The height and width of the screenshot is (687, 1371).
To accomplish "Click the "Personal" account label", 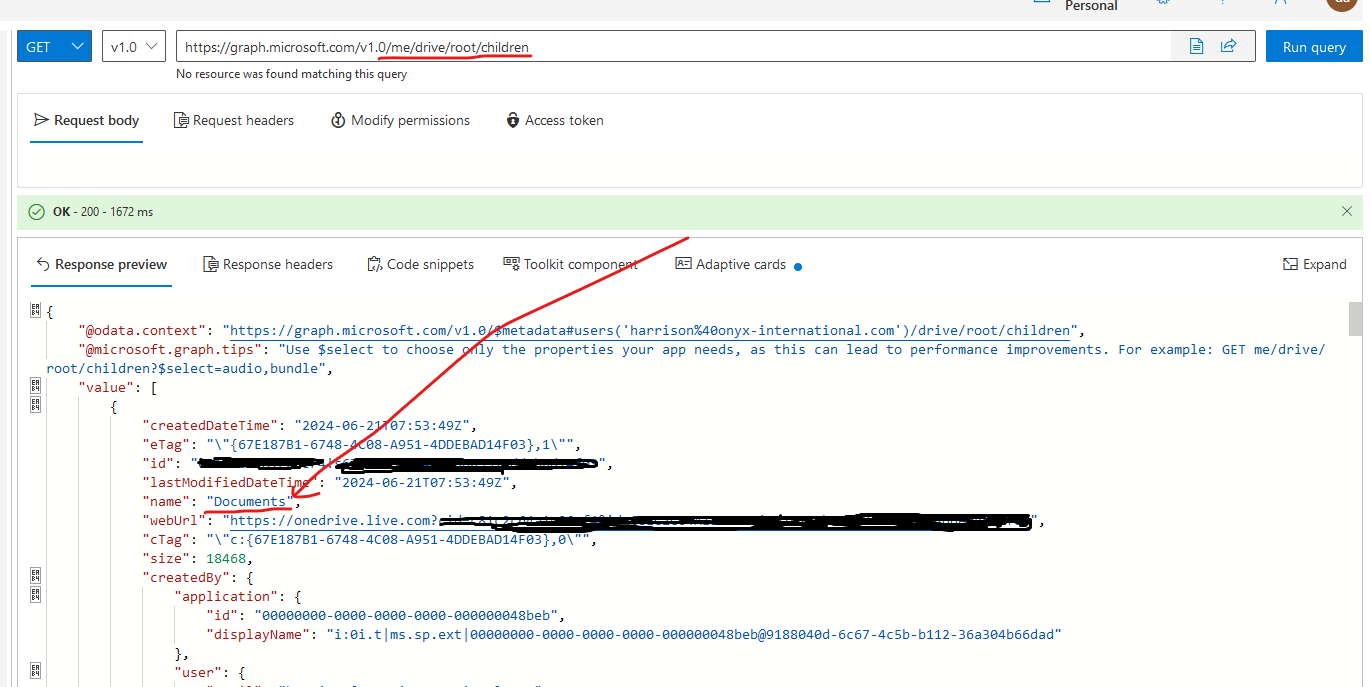I will (1091, 6).
